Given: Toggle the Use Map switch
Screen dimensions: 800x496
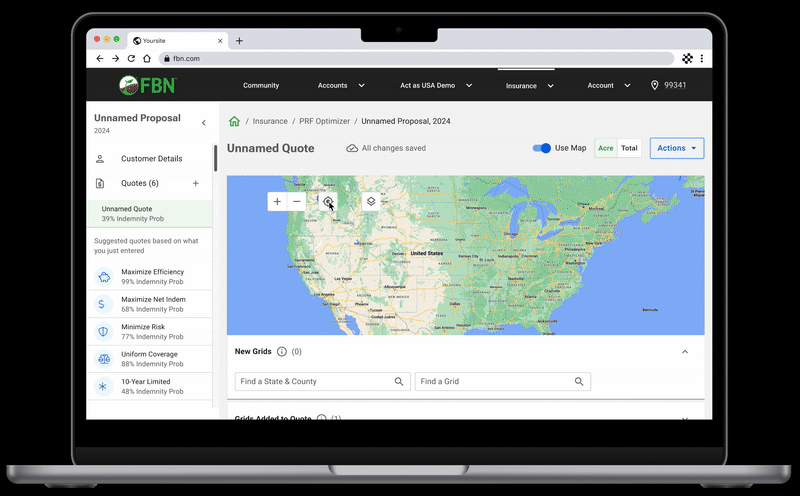Looking at the screenshot, I should coord(541,148).
